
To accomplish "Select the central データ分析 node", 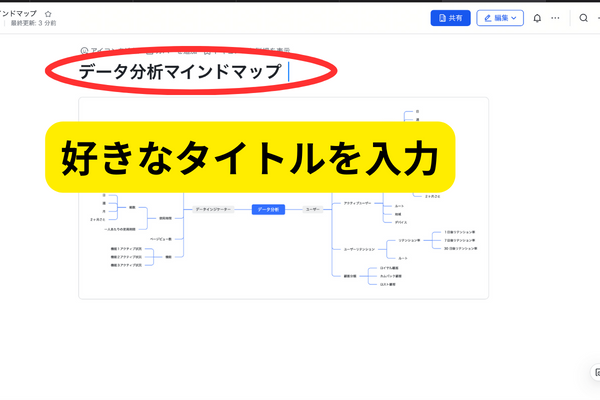I will (x=268, y=209).
